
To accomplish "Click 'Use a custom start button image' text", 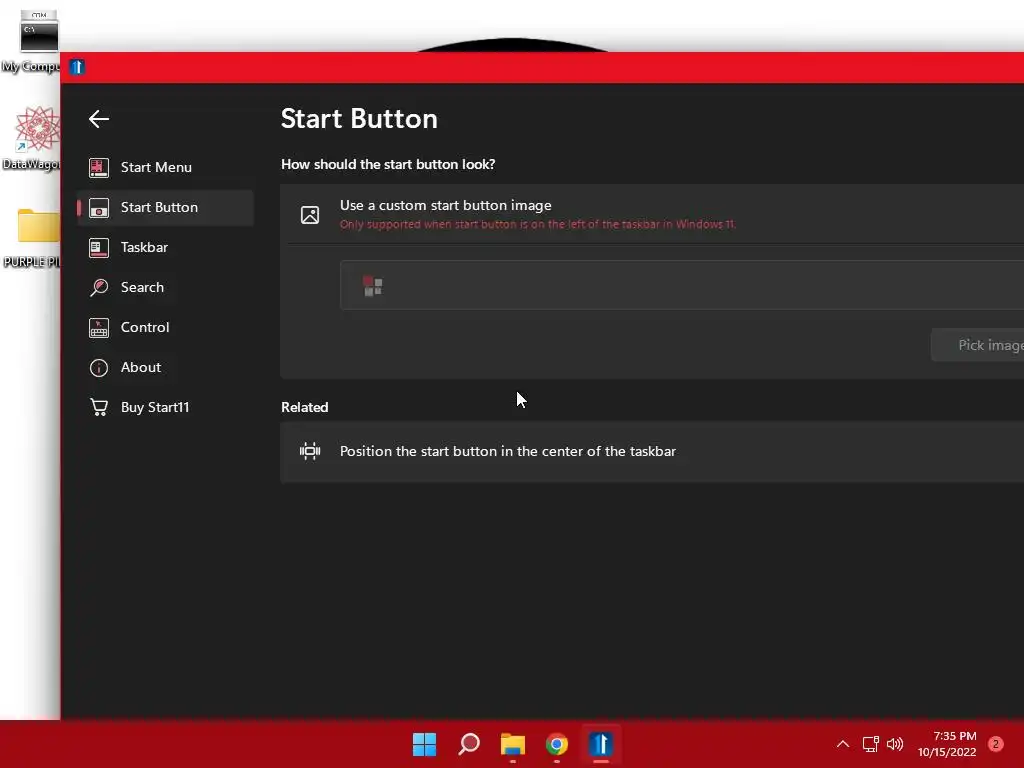I will [x=445, y=205].
